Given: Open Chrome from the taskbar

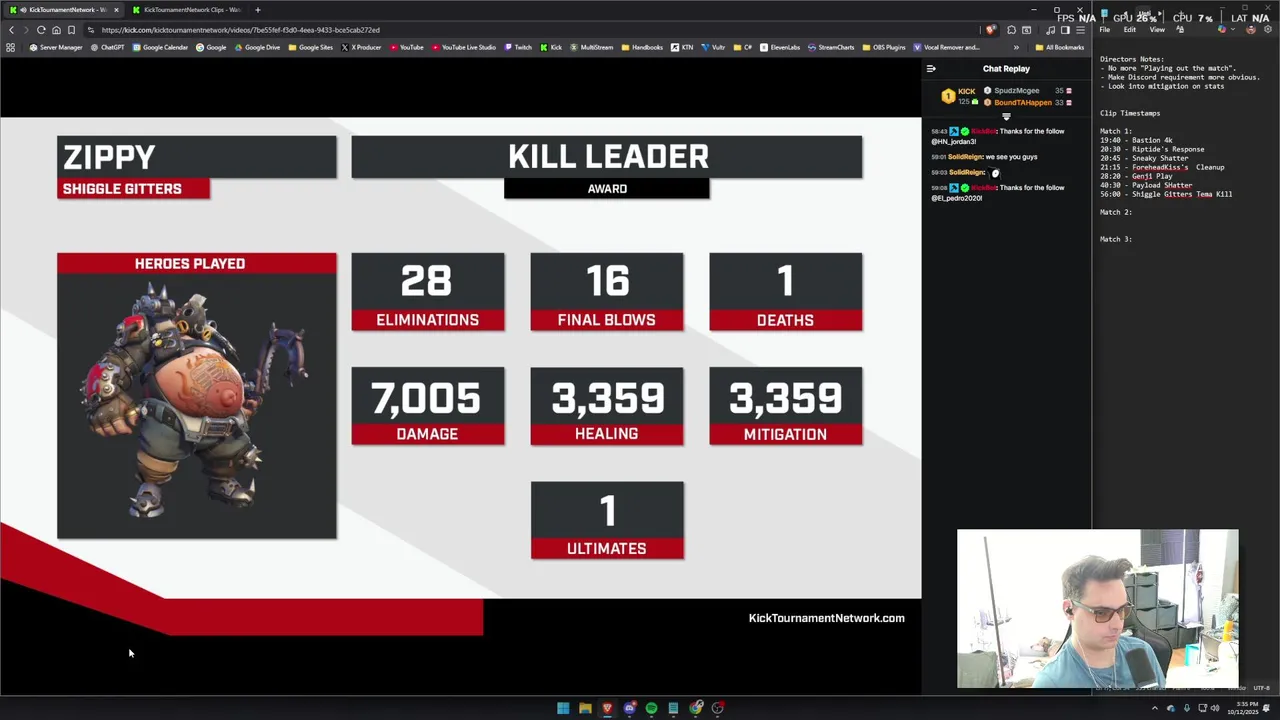Looking at the screenshot, I should [696, 708].
